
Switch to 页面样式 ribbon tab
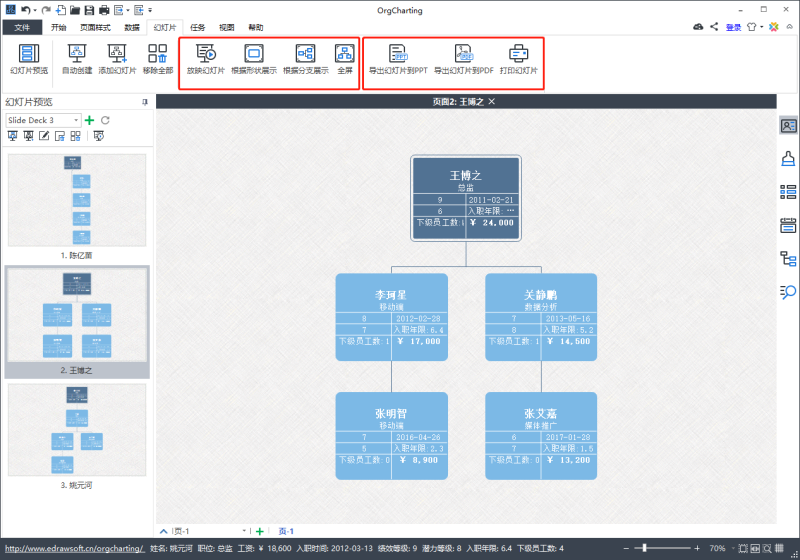(x=95, y=28)
